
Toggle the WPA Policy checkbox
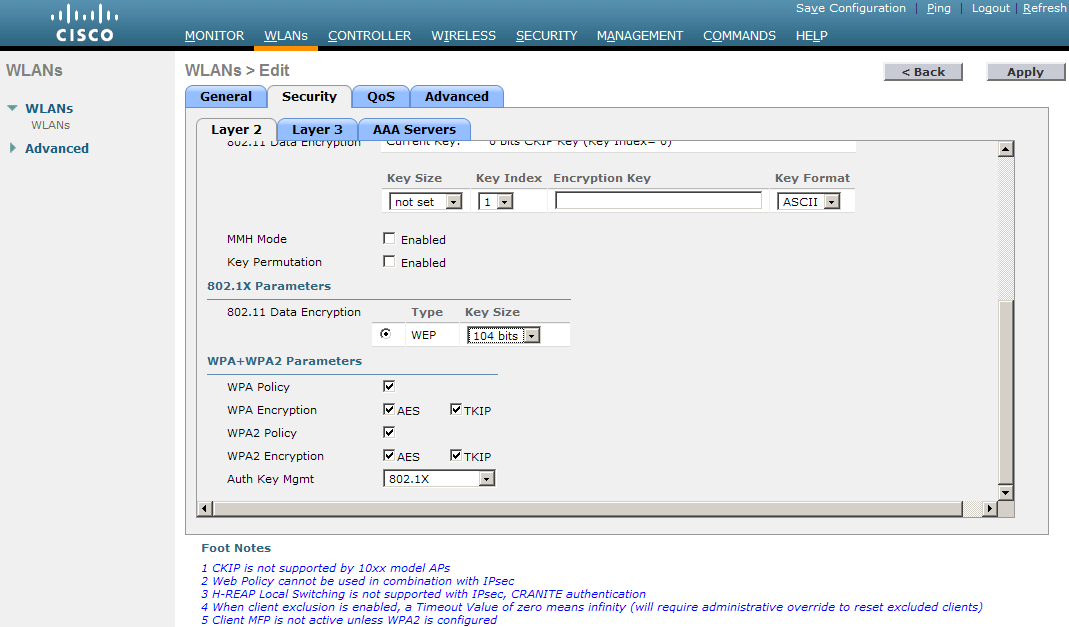coord(389,386)
